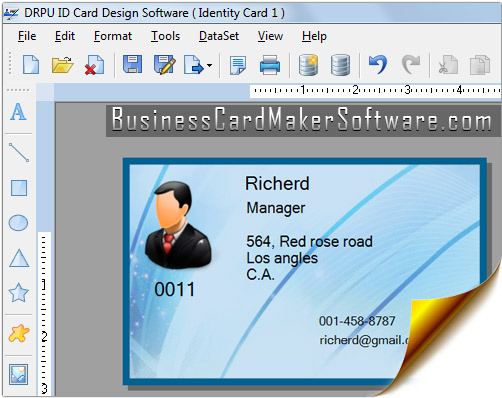Select the 0011 ID number text

[175, 289]
